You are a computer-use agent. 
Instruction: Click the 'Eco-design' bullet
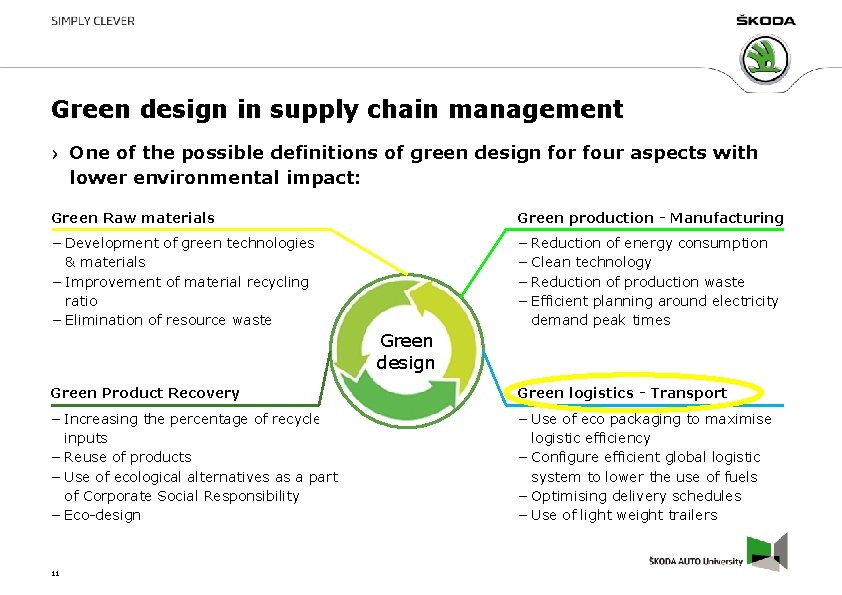[x=97, y=515]
